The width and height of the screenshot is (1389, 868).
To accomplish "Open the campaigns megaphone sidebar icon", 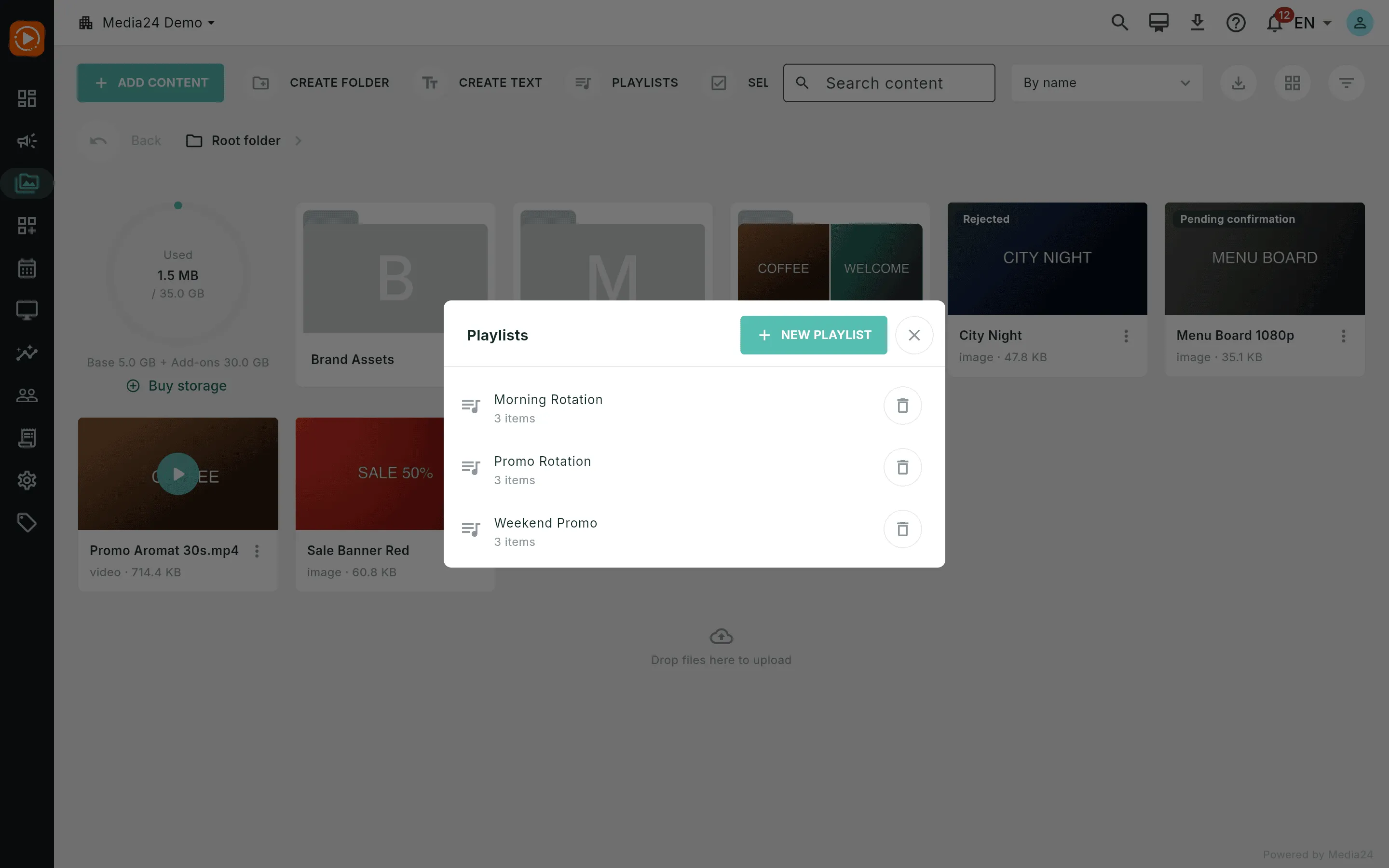I will (x=27, y=141).
